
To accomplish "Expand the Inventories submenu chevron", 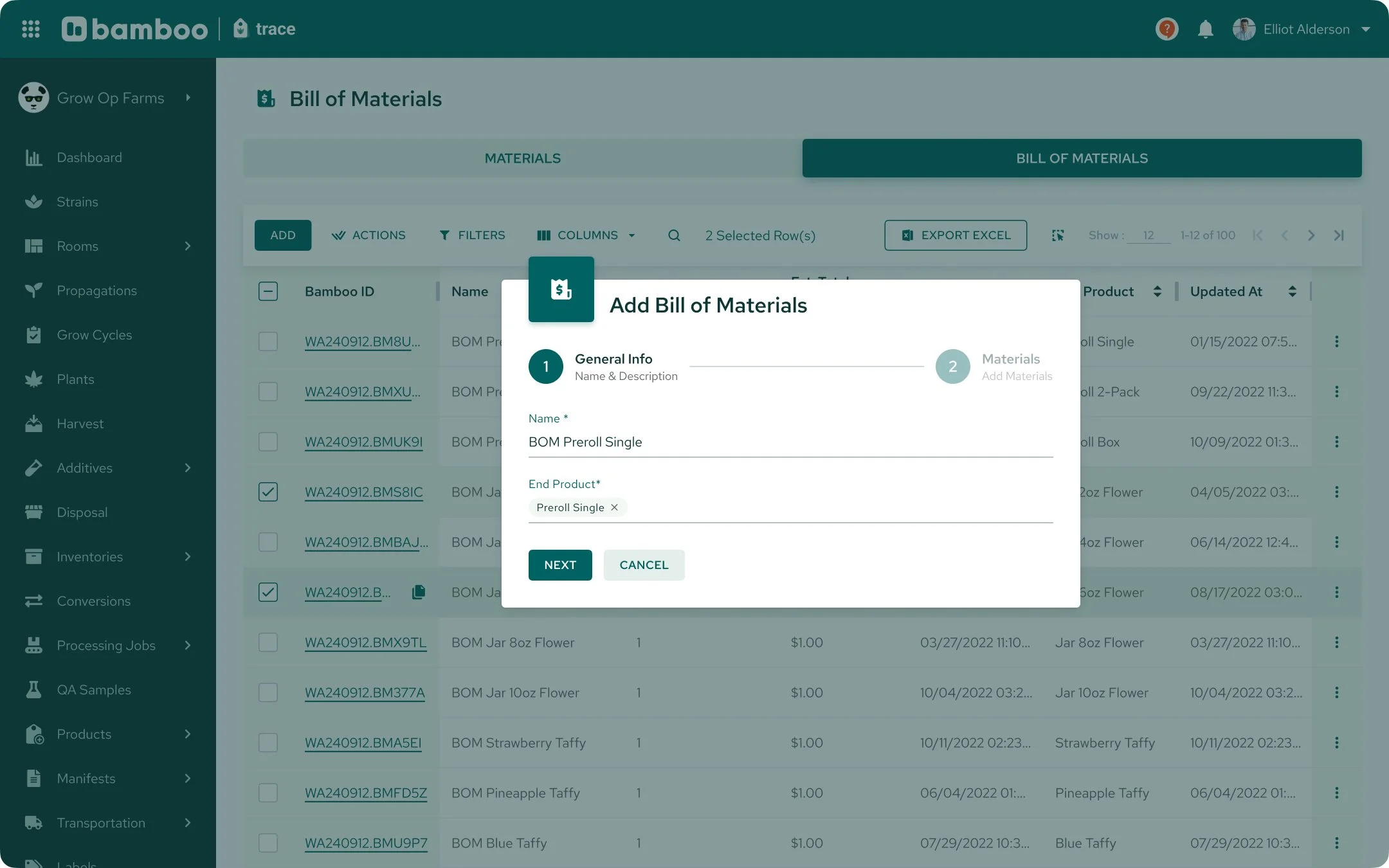I will [x=188, y=557].
